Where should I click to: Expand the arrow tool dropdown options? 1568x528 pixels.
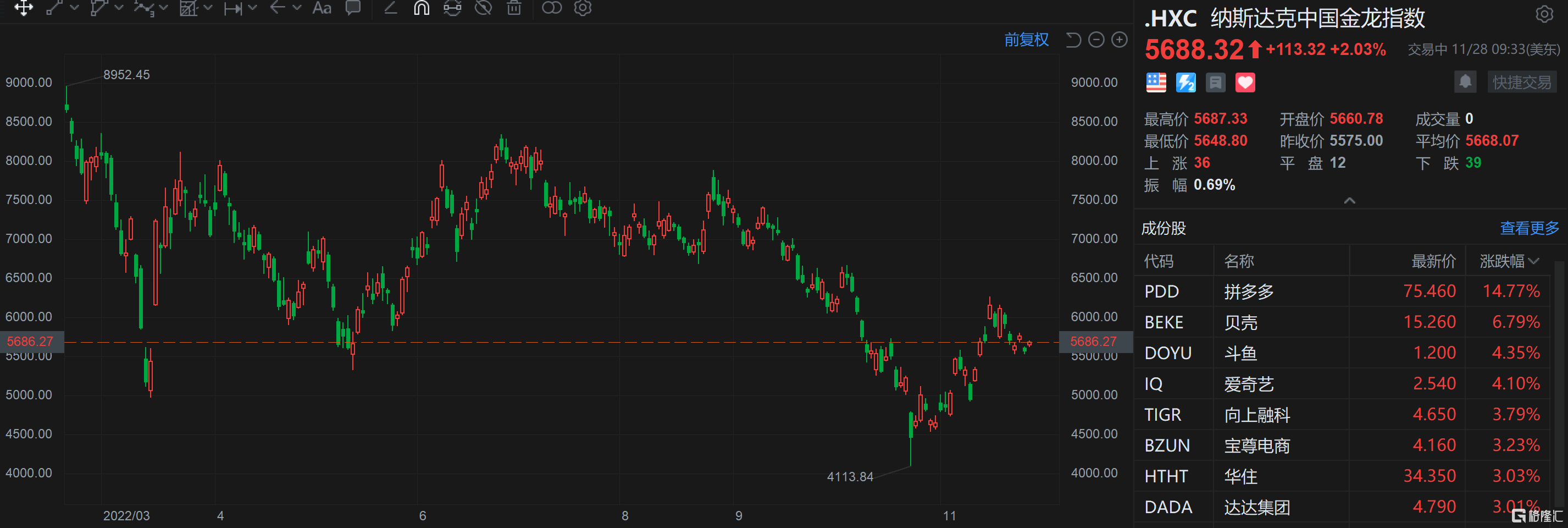click(297, 8)
